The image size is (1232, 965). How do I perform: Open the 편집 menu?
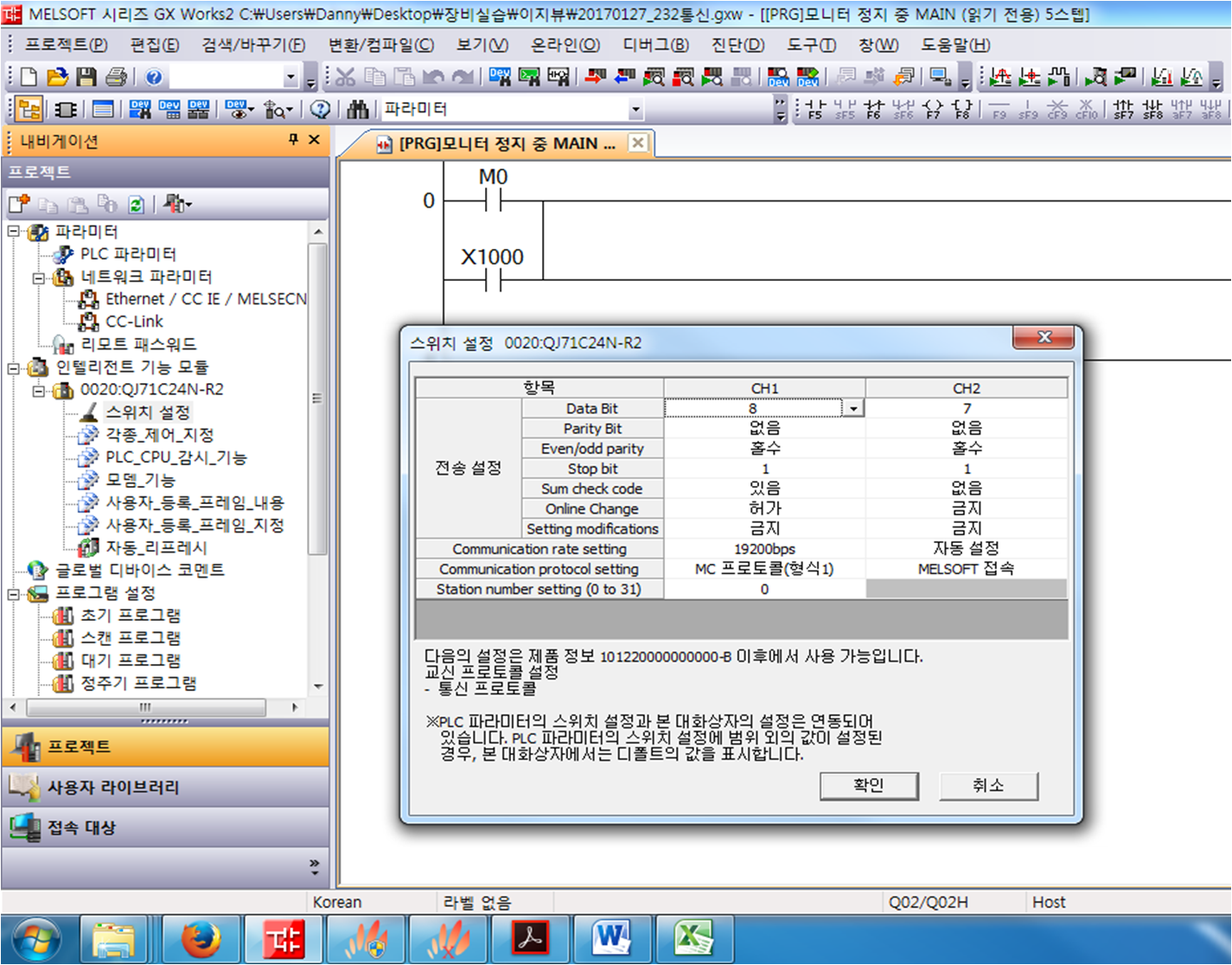(155, 45)
